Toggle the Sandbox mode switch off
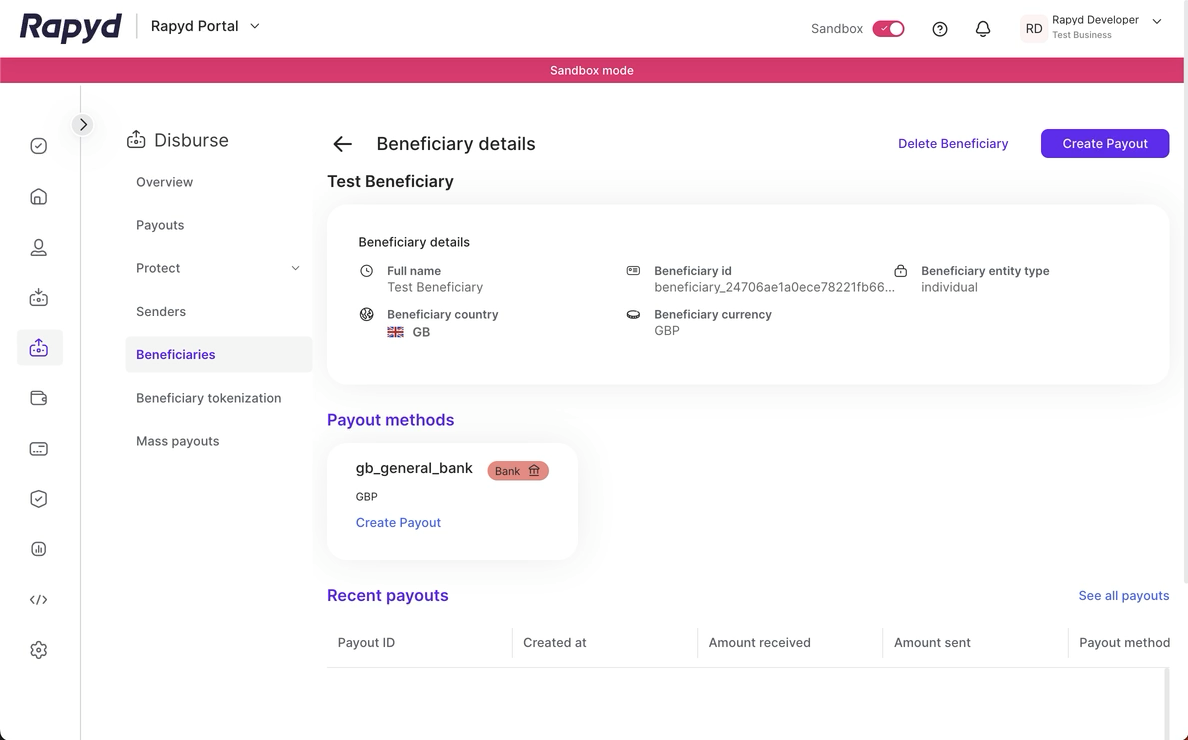Image resolution: width=1188 pixels, height=740 pixels. coord(889,28)
